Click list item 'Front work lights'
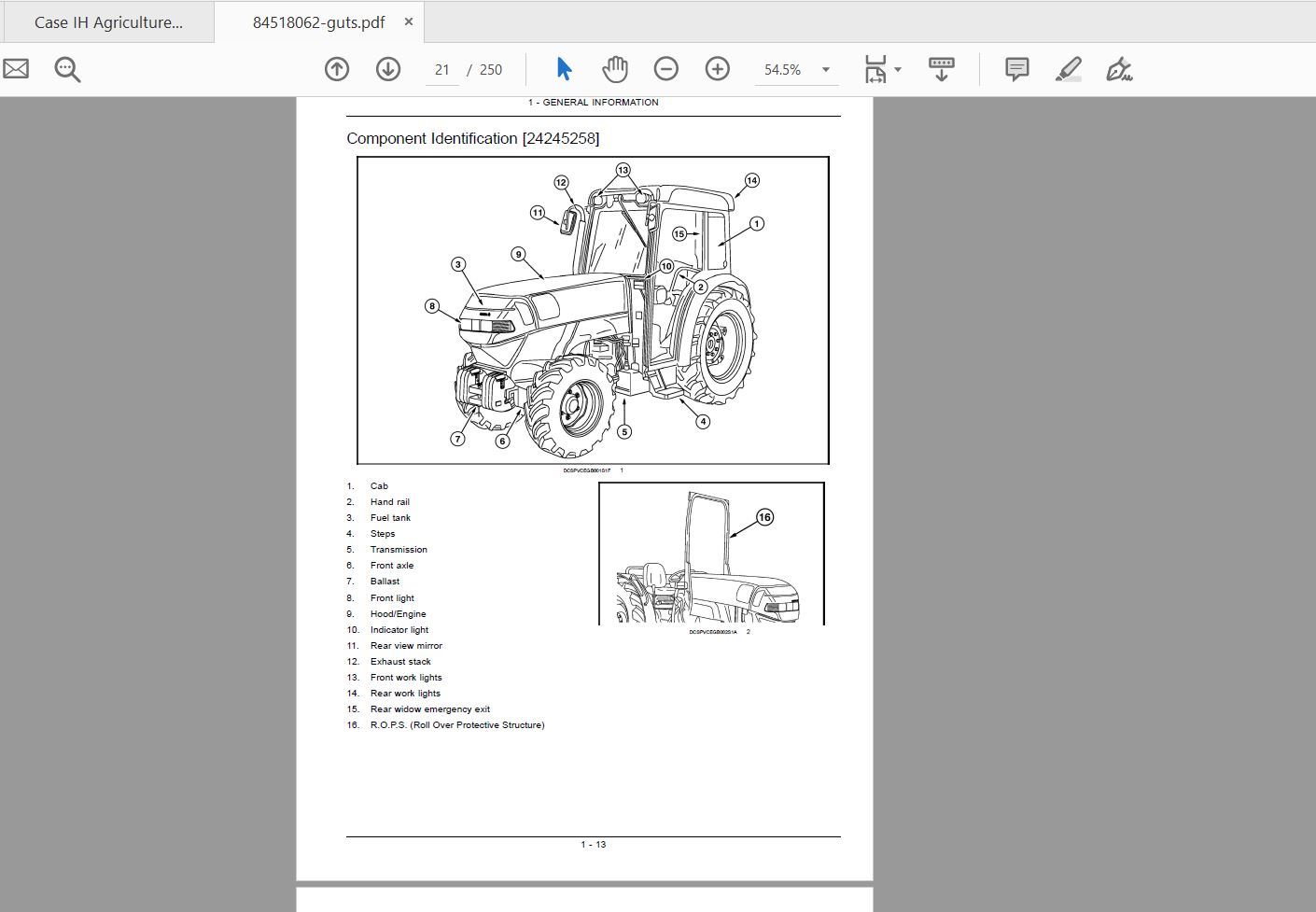 coord(406,678)
